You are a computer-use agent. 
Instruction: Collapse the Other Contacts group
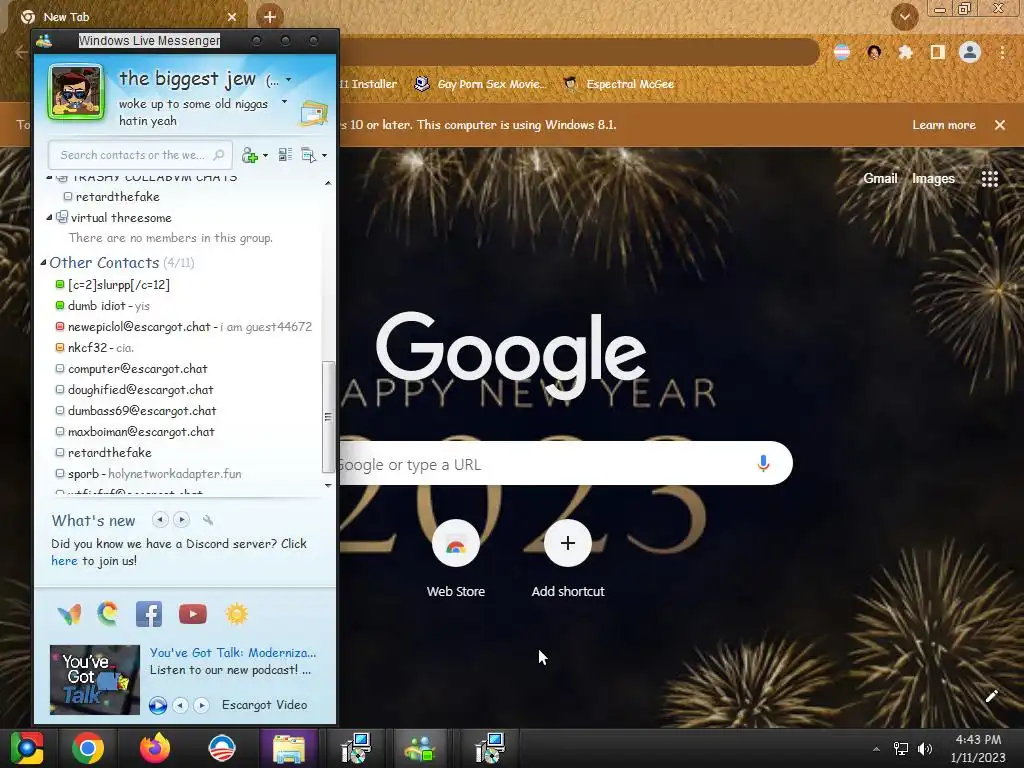pos(43,263)
